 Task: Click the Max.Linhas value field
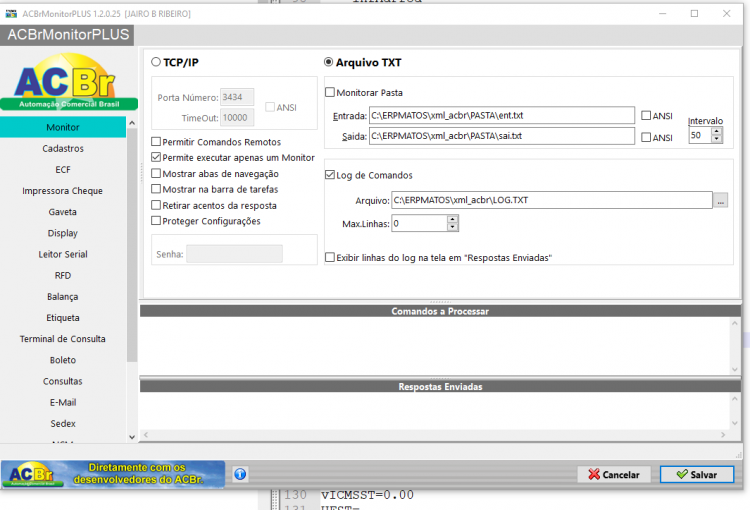tap(419, 223)
